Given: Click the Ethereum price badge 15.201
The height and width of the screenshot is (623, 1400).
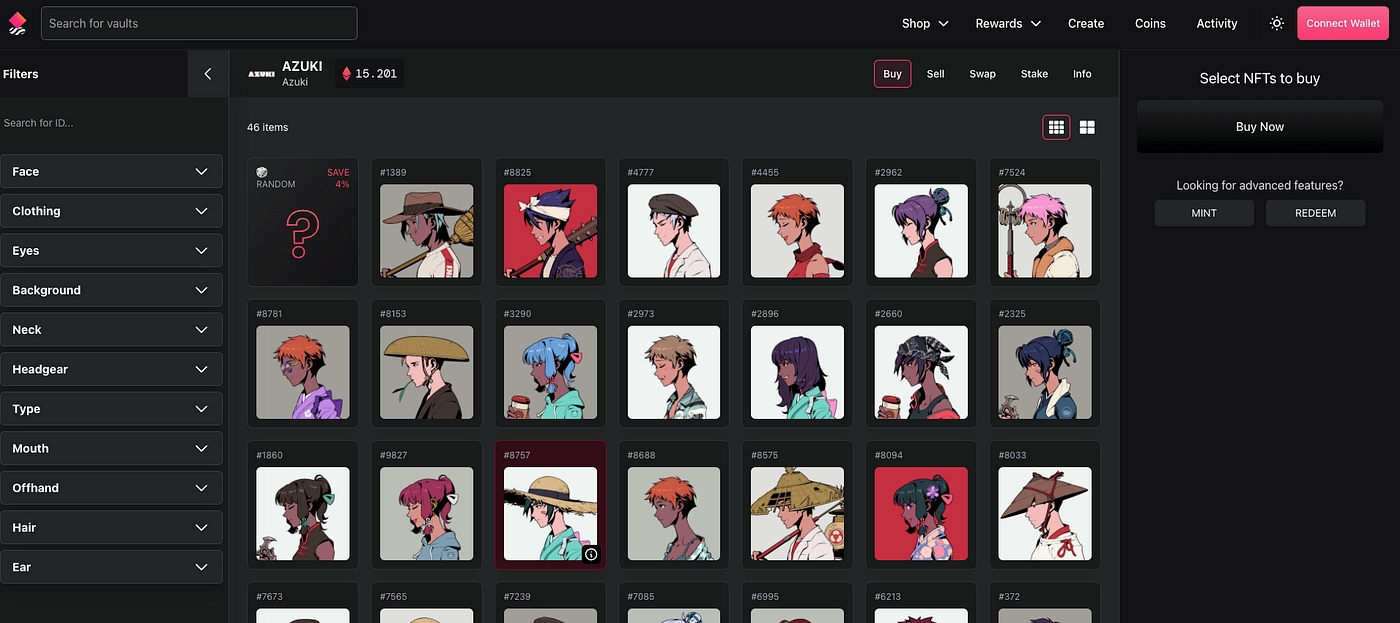Looking at the screenshot, I should [x=369, y=74].
